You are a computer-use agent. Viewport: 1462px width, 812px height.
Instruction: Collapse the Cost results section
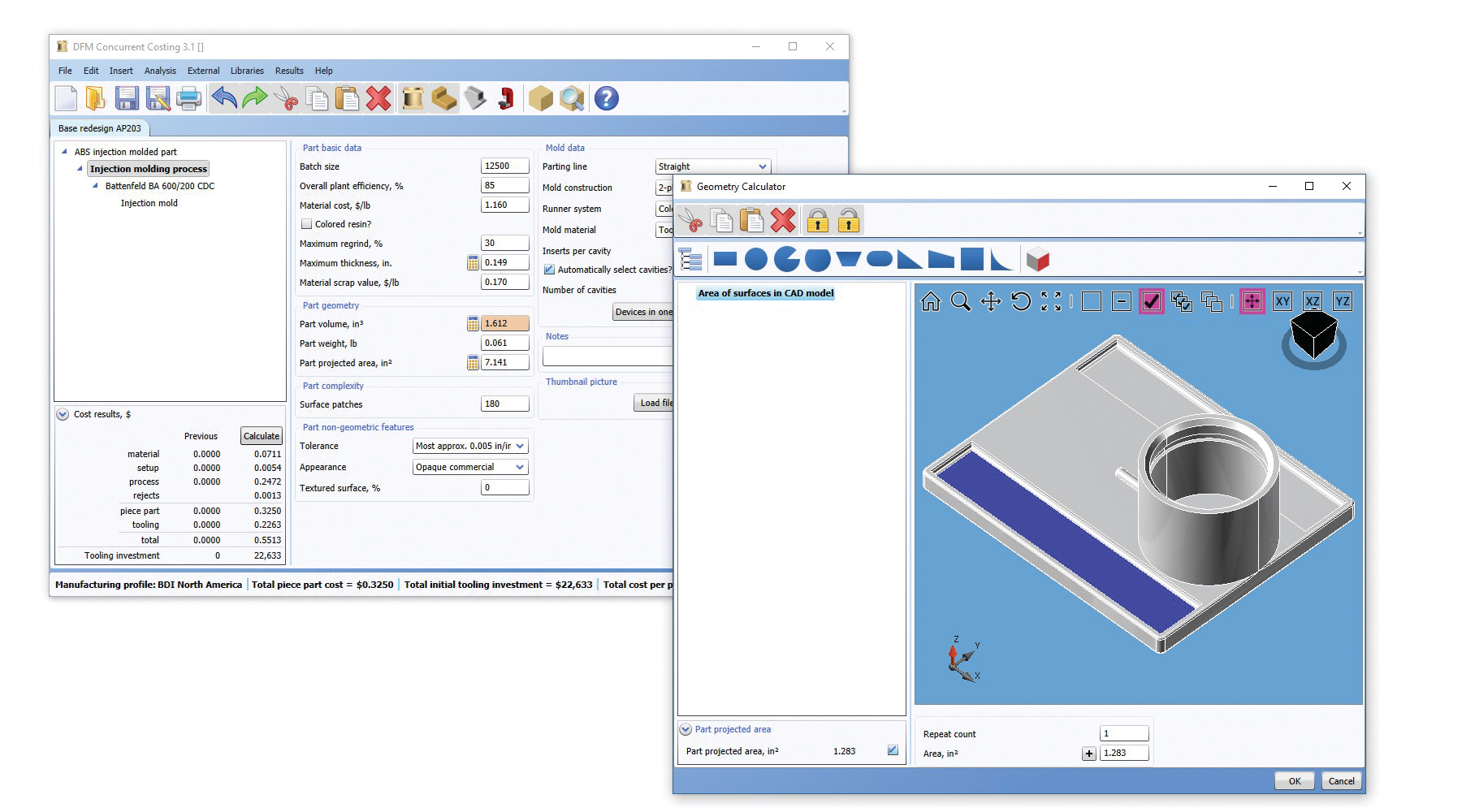[63, 414]
